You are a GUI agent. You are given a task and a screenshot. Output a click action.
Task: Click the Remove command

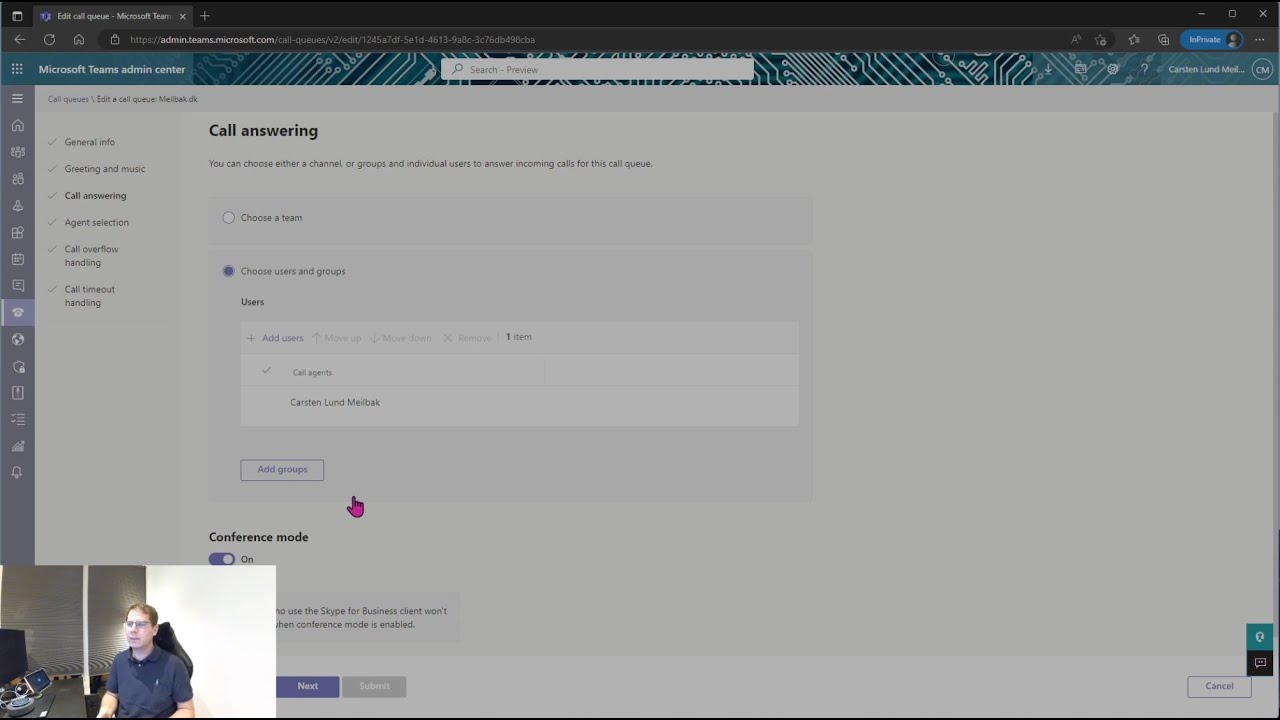(x=467, y=338)
